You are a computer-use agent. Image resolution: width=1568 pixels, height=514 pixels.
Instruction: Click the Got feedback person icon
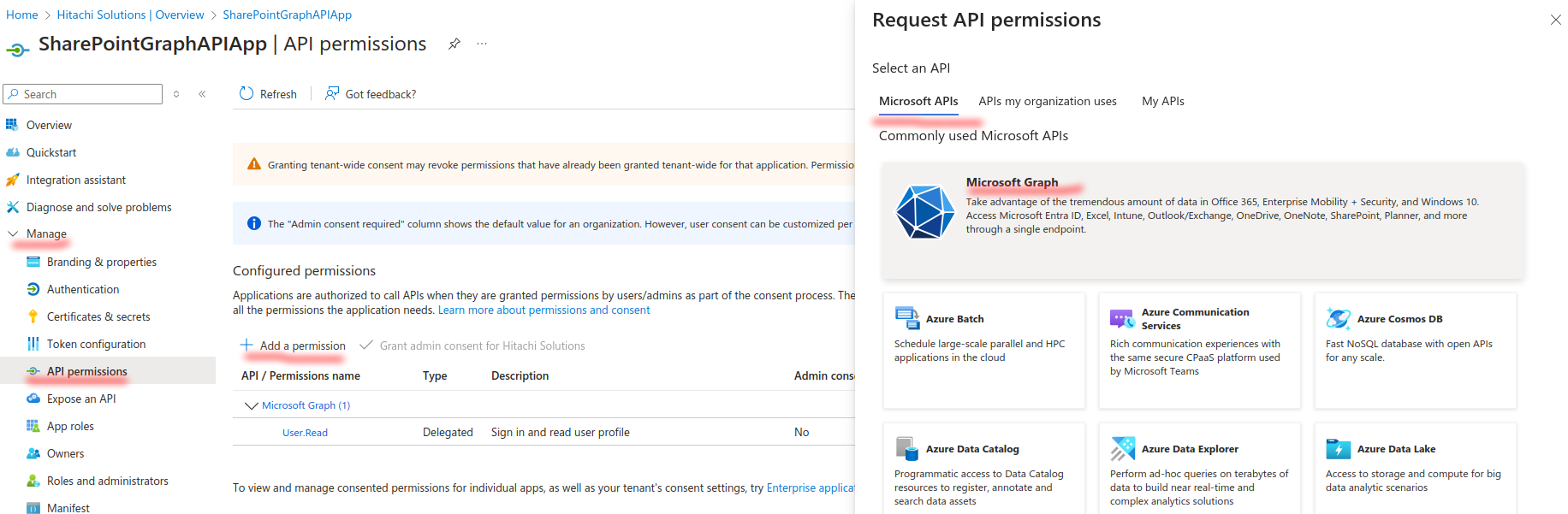coord(332,93)
